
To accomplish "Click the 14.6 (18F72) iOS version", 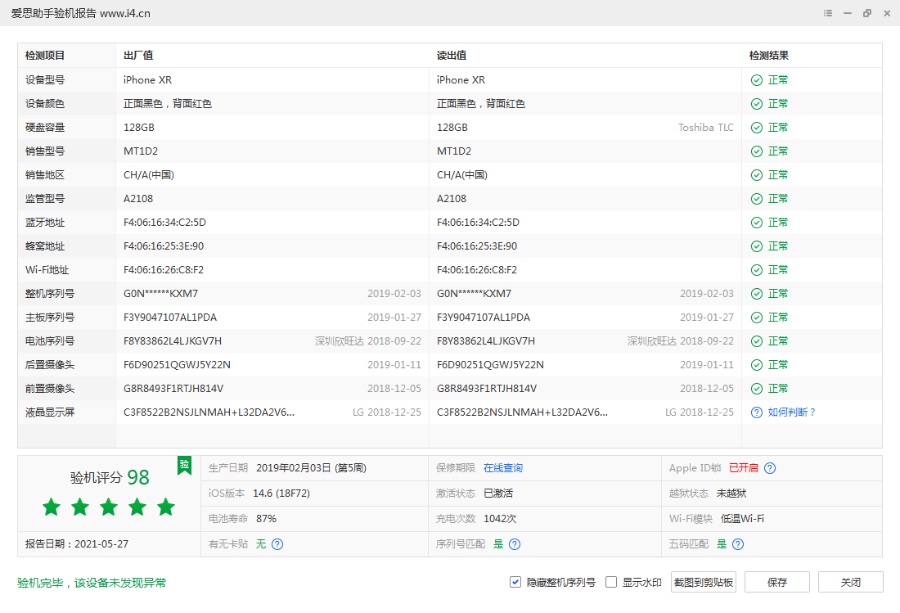I will (x=281, y=493).
